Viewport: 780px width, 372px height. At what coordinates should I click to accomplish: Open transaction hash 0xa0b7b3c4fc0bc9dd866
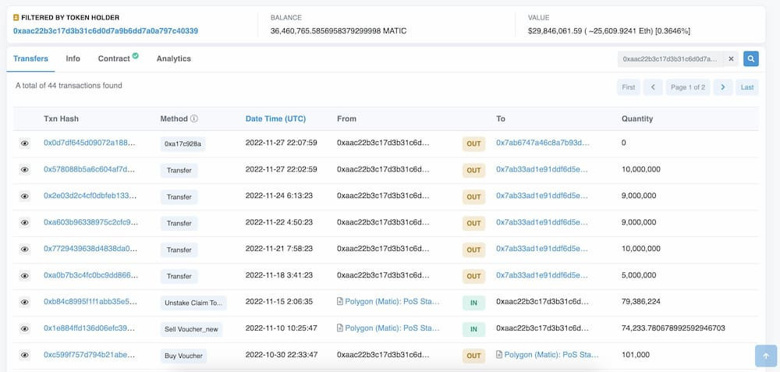(x=91, y=275)
